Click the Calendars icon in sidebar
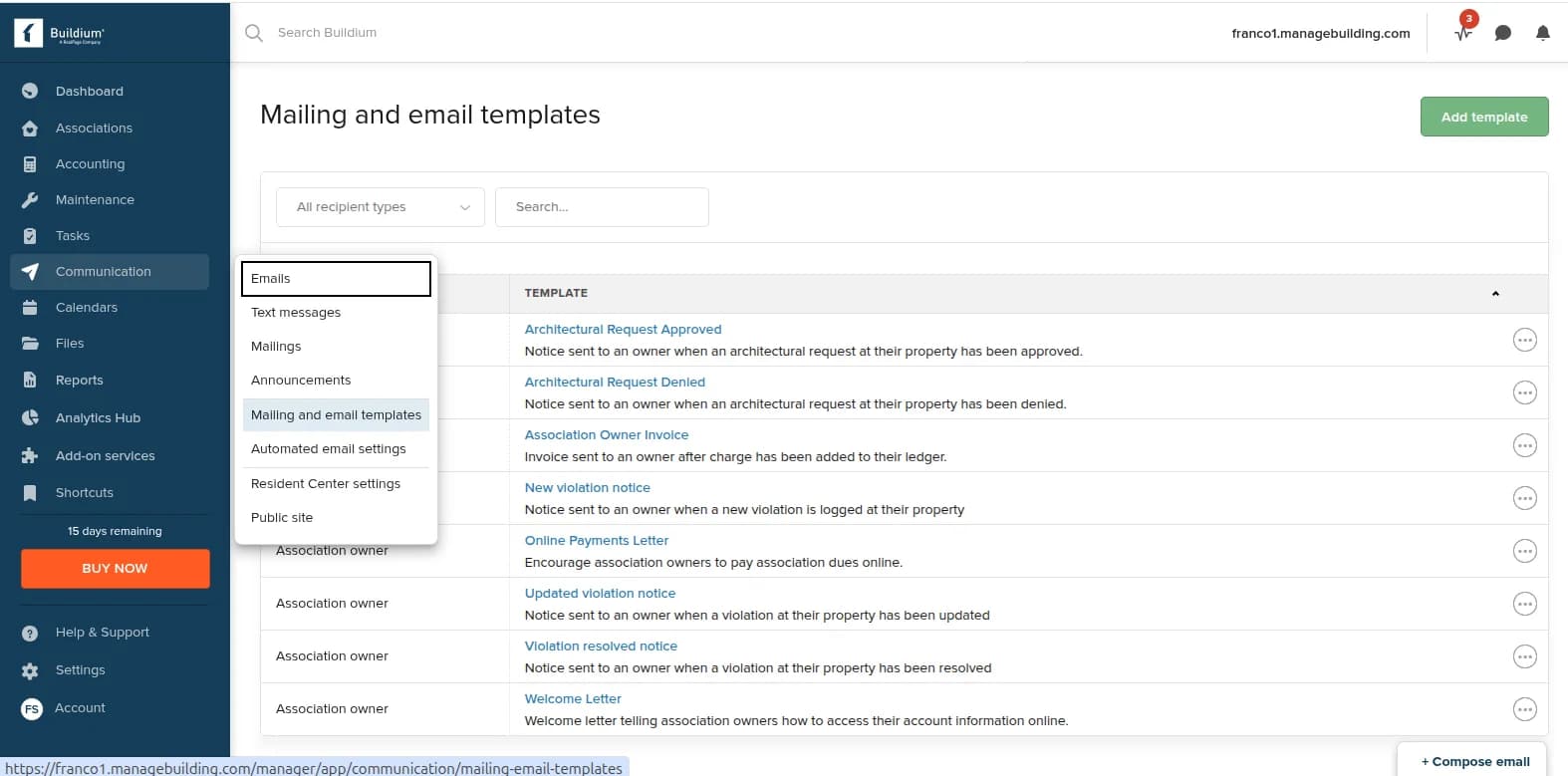Viewport: 1568px width, 776px height. pos(30,307)
